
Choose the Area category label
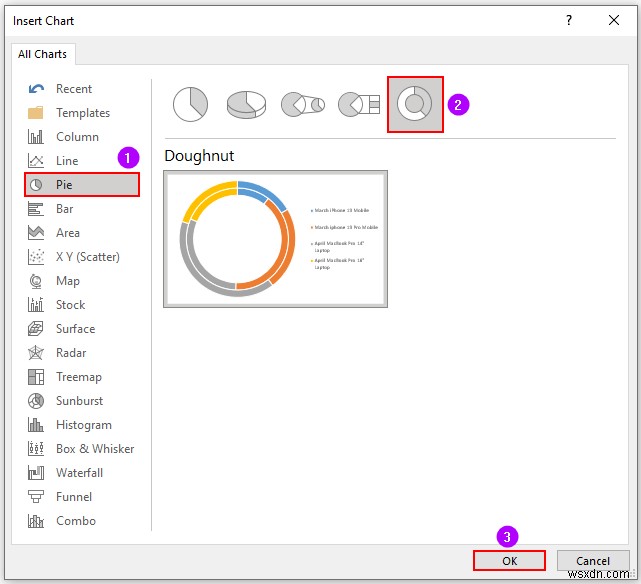pos(68,233)
